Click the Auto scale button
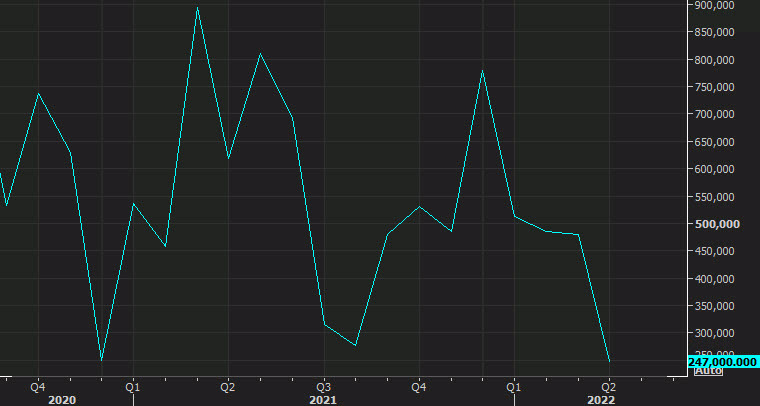This screenshot has height=406, width=760. (x=708, y=371)
